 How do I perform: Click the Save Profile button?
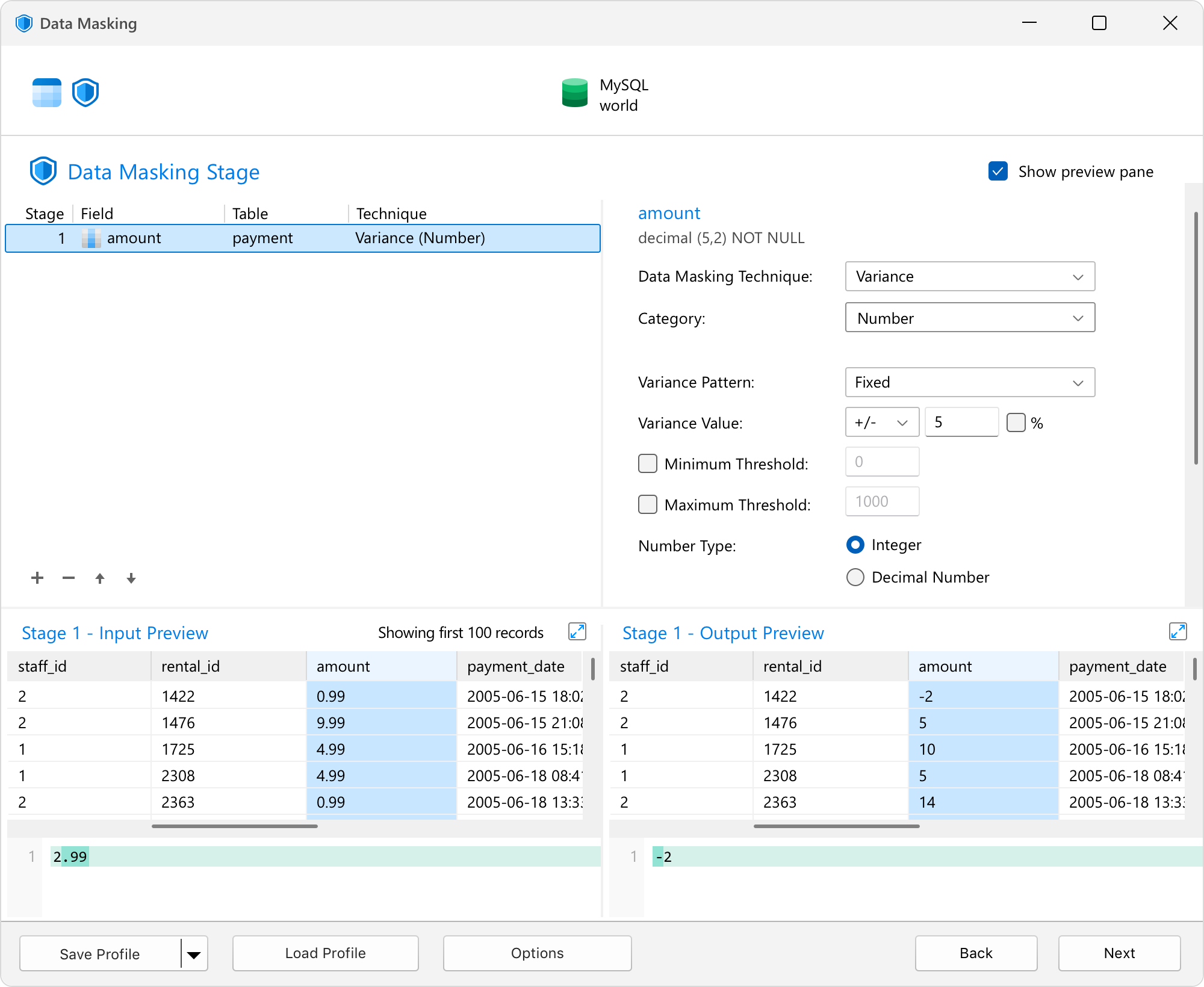[x=100, y=954]
